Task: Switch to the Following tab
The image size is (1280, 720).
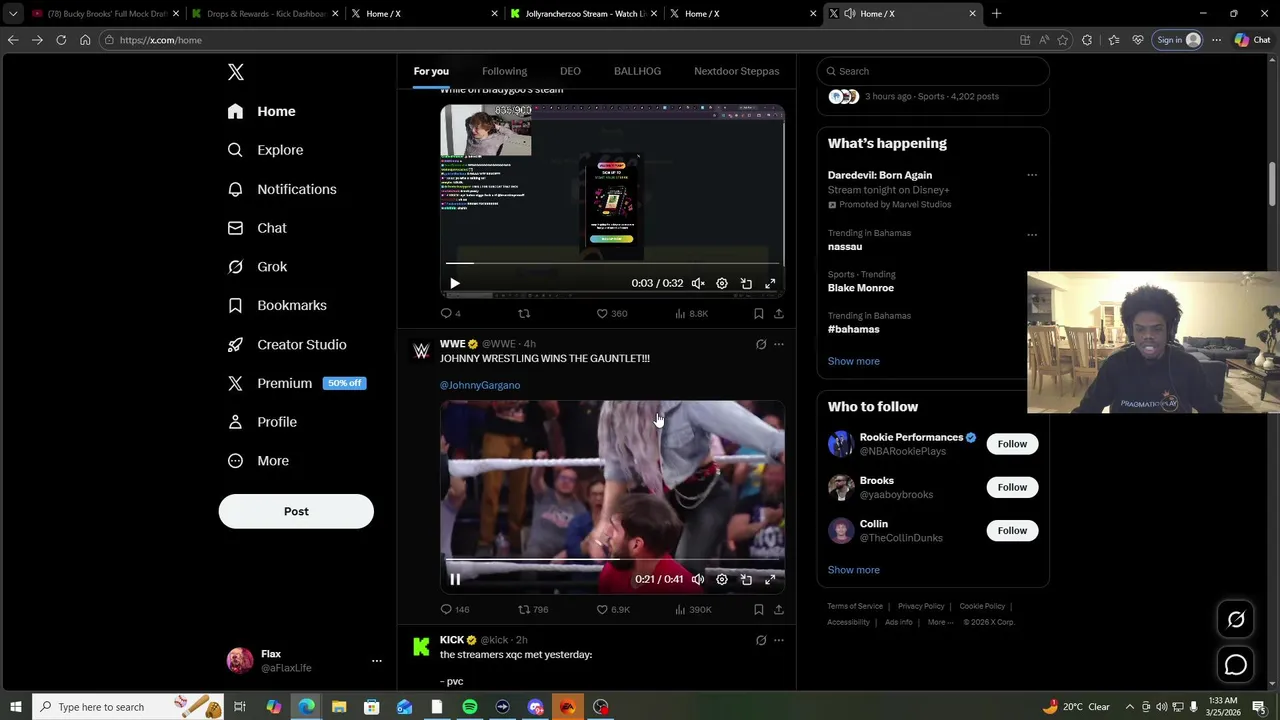Action: coord(504,71)
